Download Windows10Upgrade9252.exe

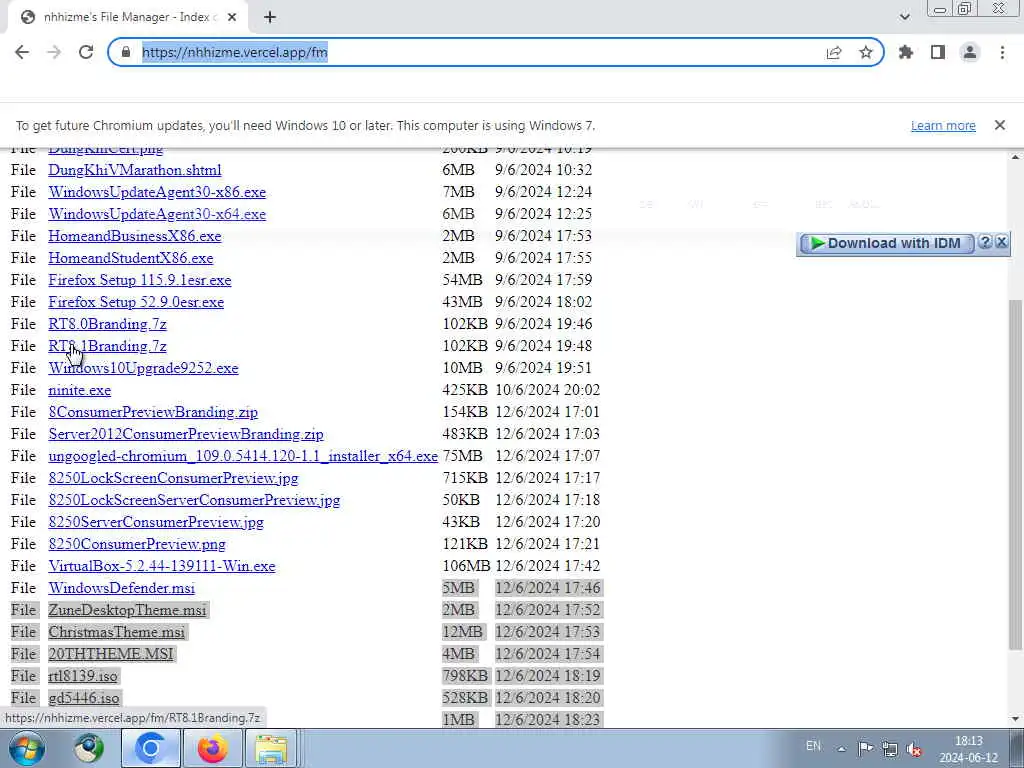tap(143, 368)
